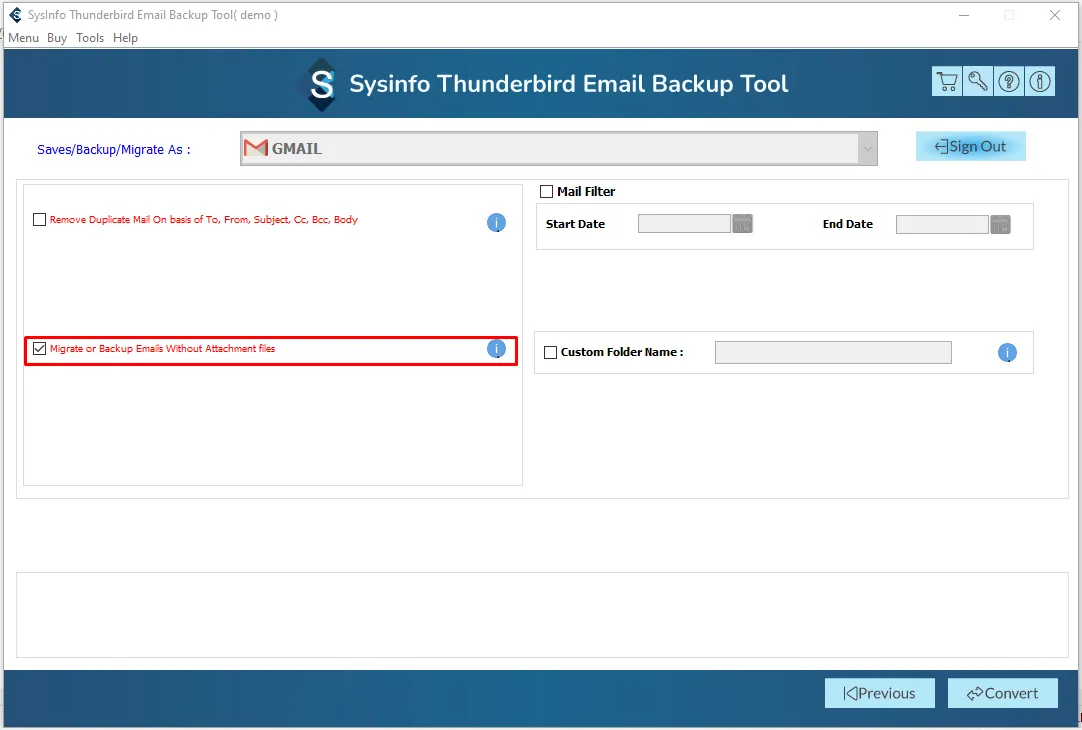1082x730 pixels.
Task: Minimize the application window
Action: pyautogui.click(x=964, y=15)
